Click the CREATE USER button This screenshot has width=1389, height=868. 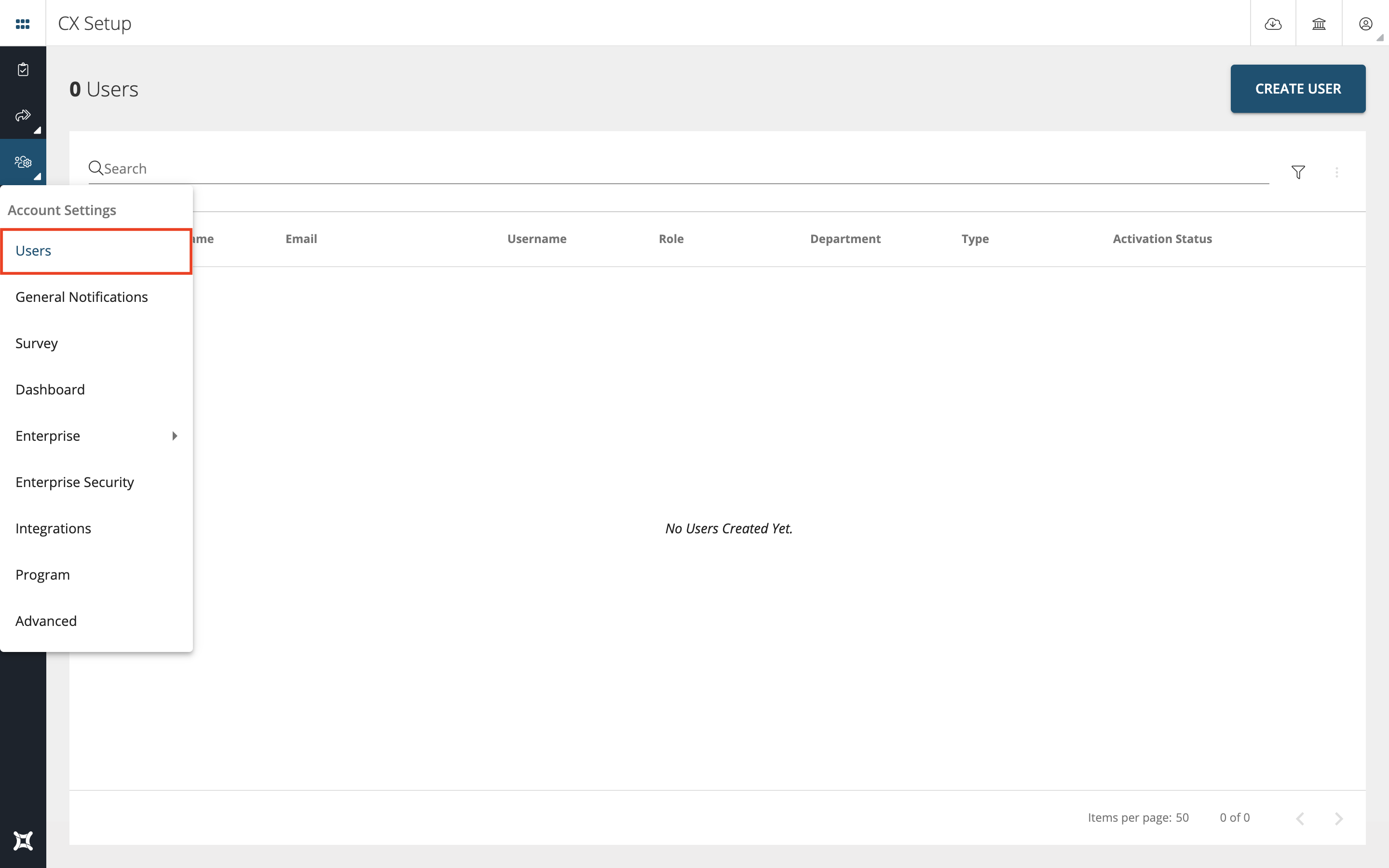pyautogui.click(x=1297, y=88)
